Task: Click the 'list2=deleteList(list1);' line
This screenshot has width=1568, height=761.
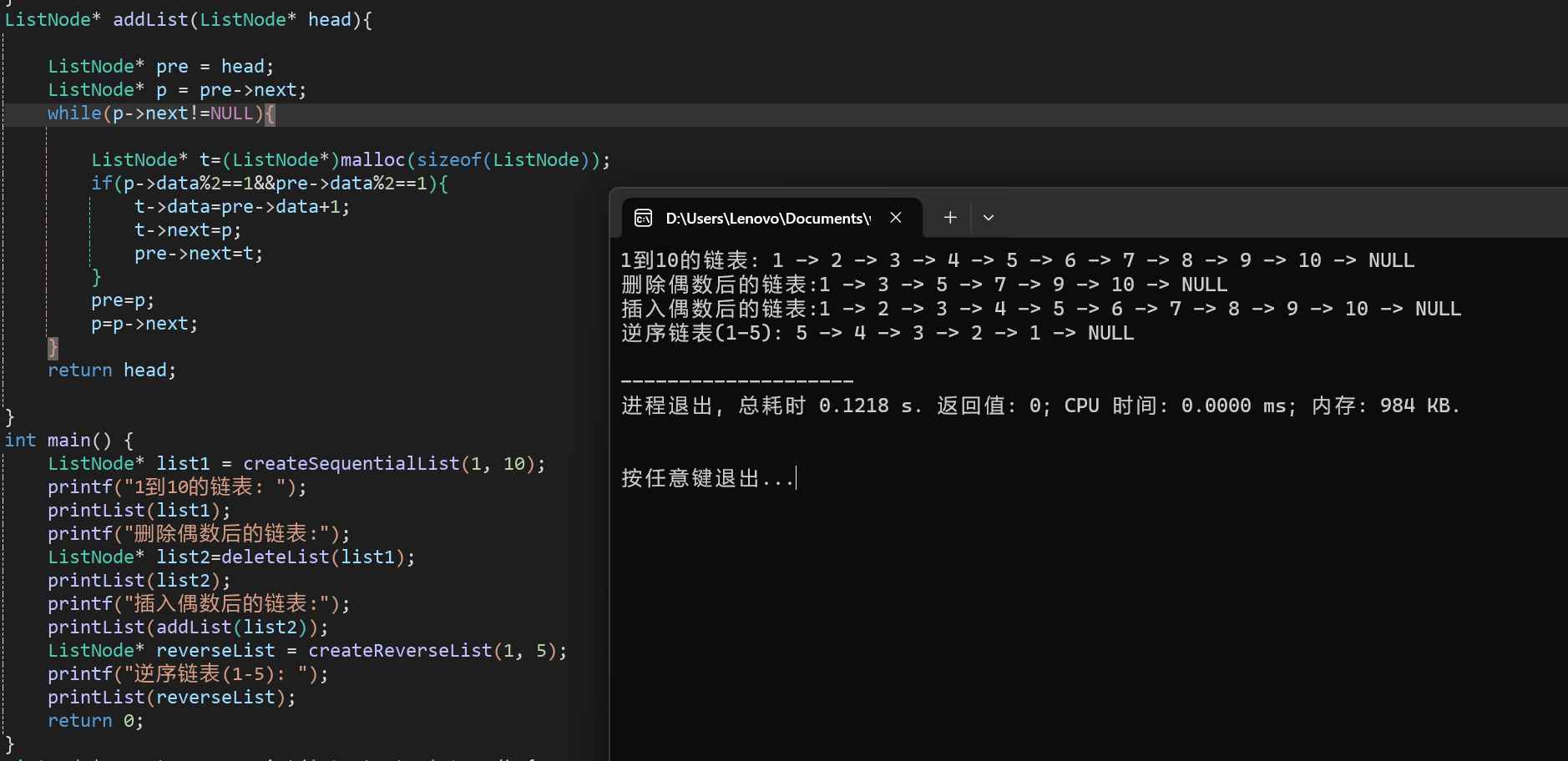Action: coord(231,557)
